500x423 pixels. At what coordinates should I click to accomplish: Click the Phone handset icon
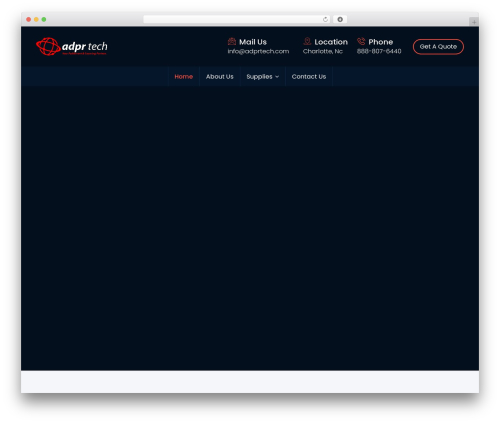pos(361,41)
